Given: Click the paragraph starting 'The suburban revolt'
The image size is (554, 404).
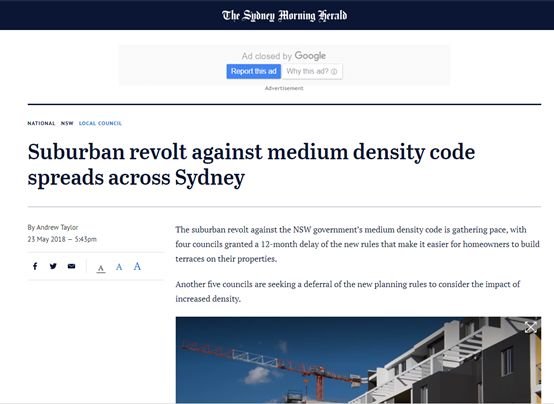Looking at the screenshot, I should pos(358,244).
